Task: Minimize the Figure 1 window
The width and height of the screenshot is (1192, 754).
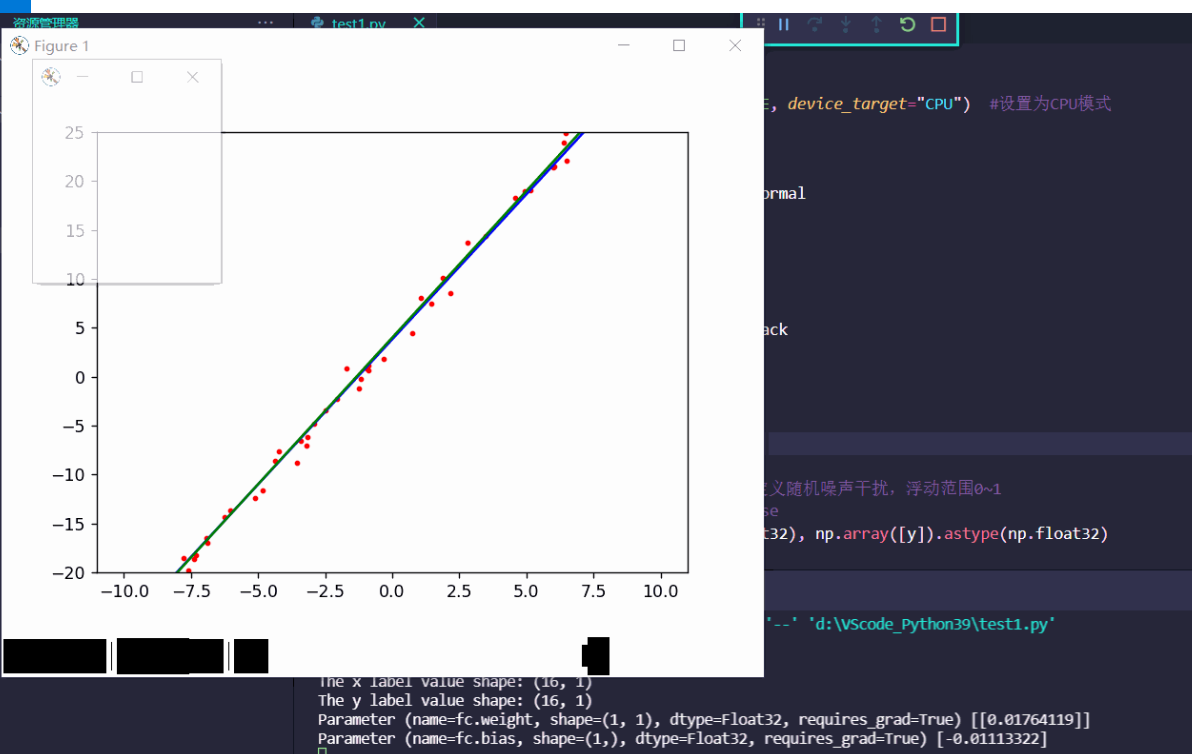Action: pyautogui.click(x=623, y=46)
